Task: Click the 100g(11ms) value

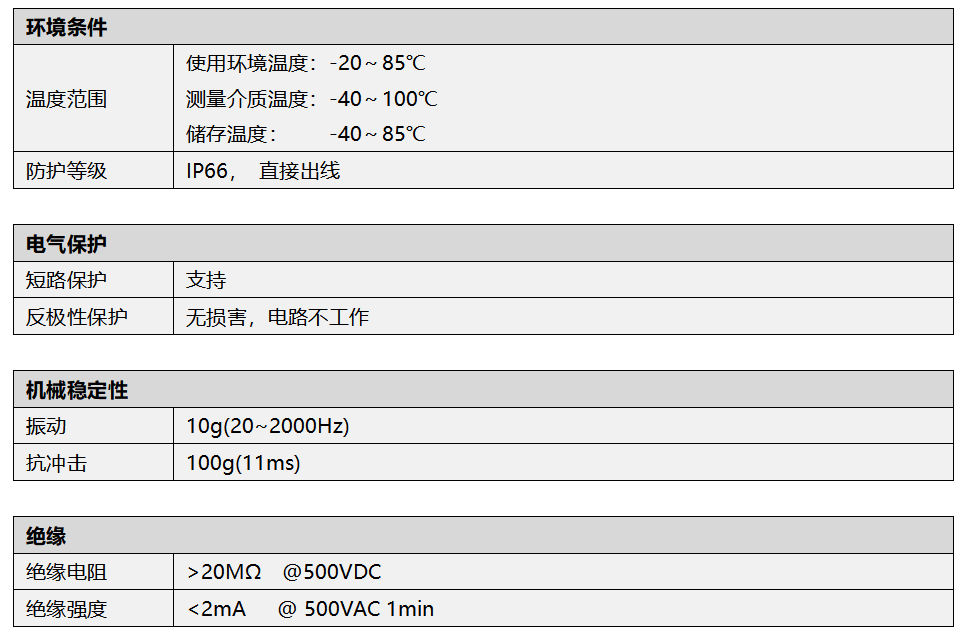Action: [x=243, y=463]
